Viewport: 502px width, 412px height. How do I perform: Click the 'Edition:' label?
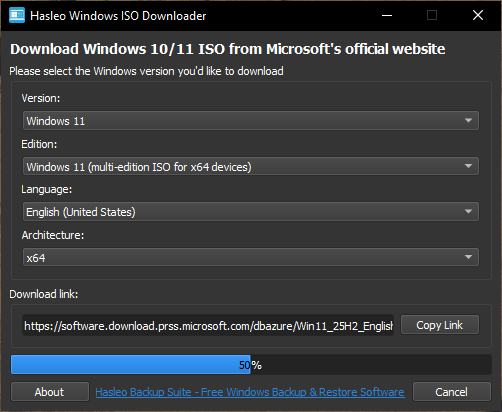click(x=39, y=144)
